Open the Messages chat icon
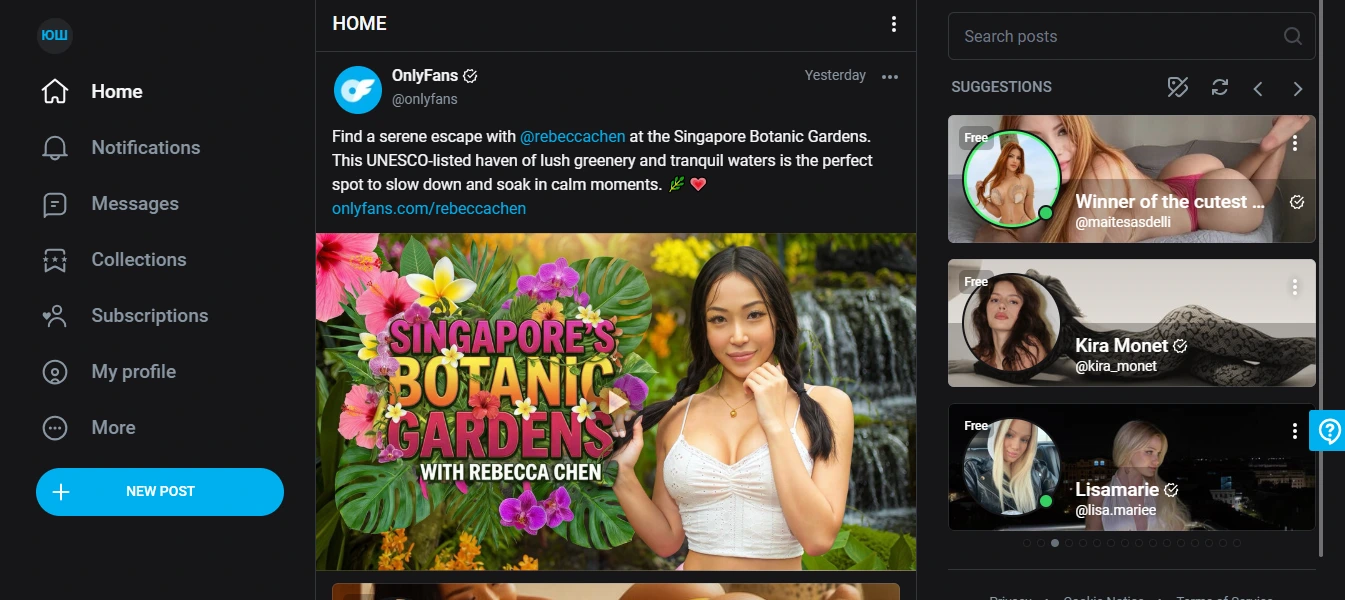Viewport: 1345px width, 600px height. click(55, 204)
